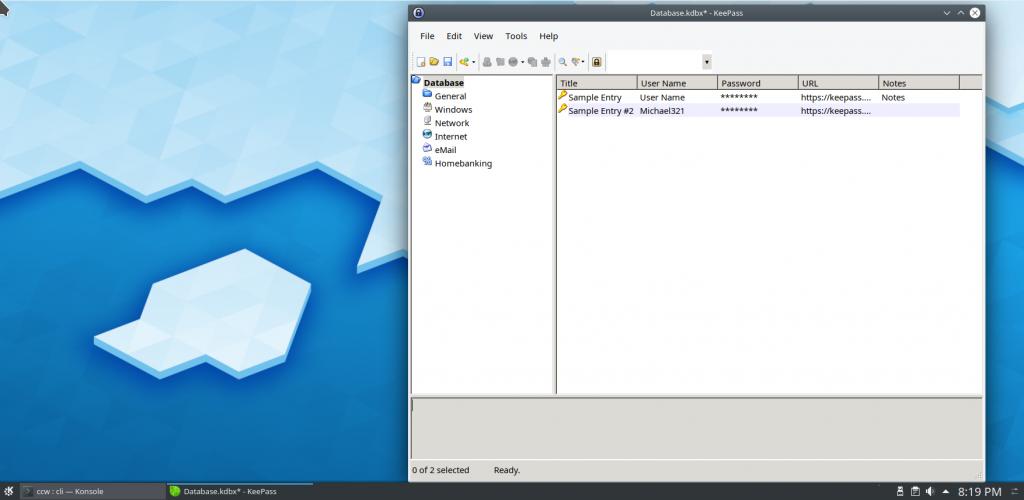
Task: Click the Title column header
Action: (x=596, y=83)
